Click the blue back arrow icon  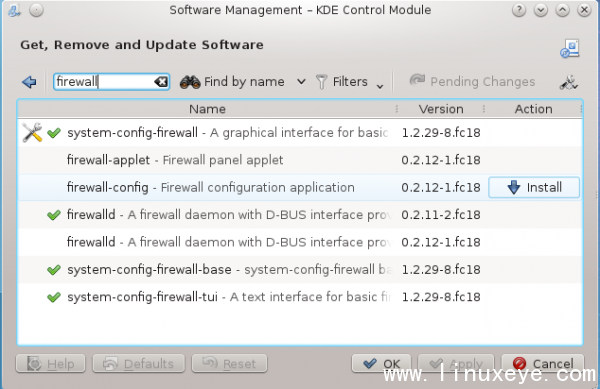[x=29, y=82]
